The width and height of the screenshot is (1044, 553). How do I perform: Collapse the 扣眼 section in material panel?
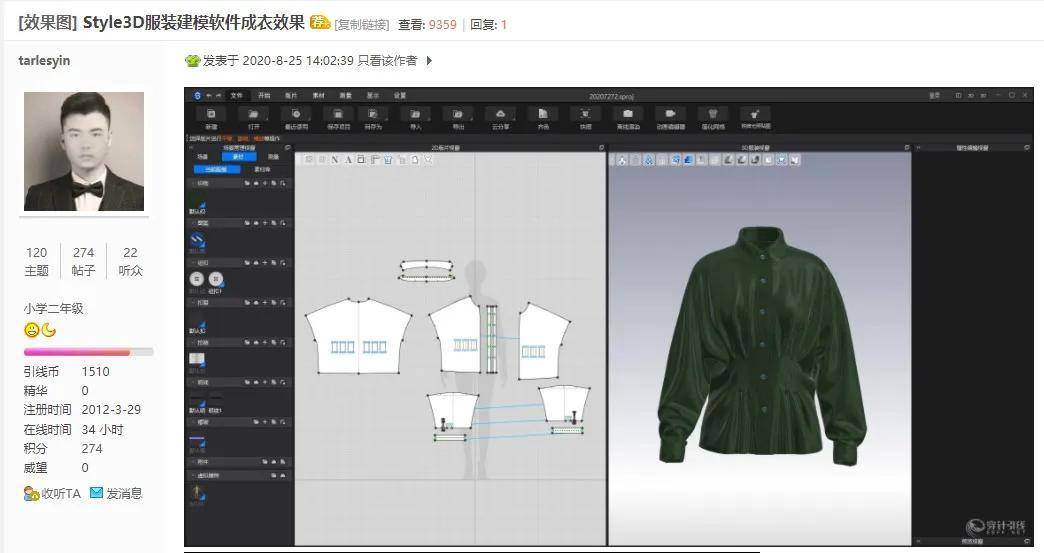click(193, 303)
